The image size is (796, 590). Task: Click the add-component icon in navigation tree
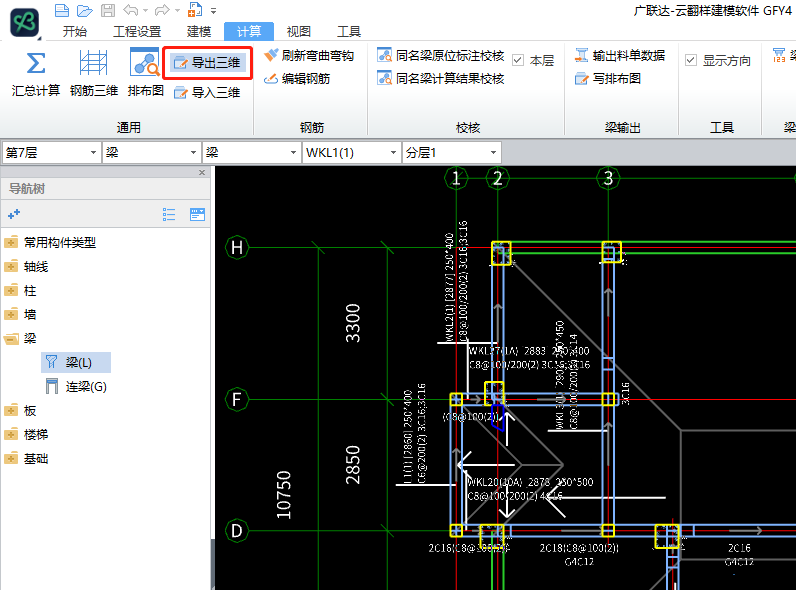pos(14,214)
